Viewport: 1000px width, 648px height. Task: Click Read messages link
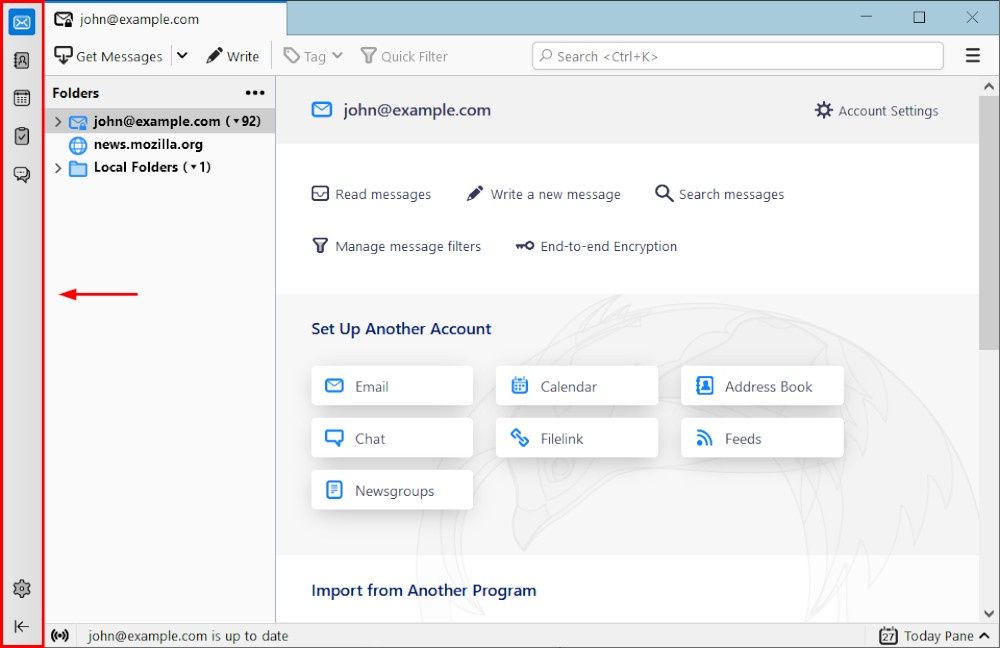tap(371, 194)
